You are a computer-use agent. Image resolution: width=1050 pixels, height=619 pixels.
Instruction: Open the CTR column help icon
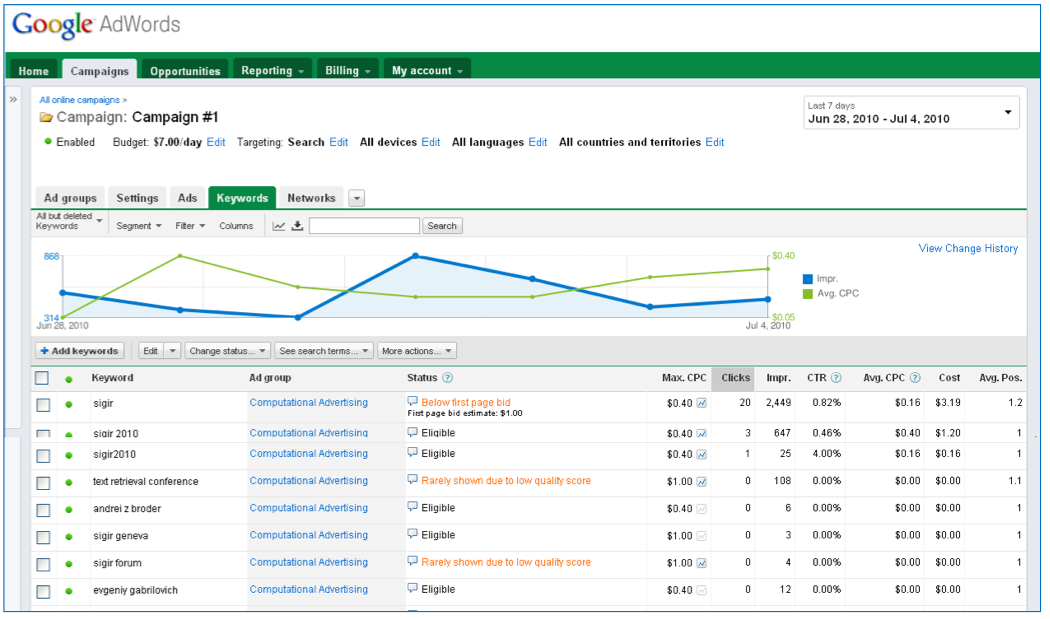(836, 378)
